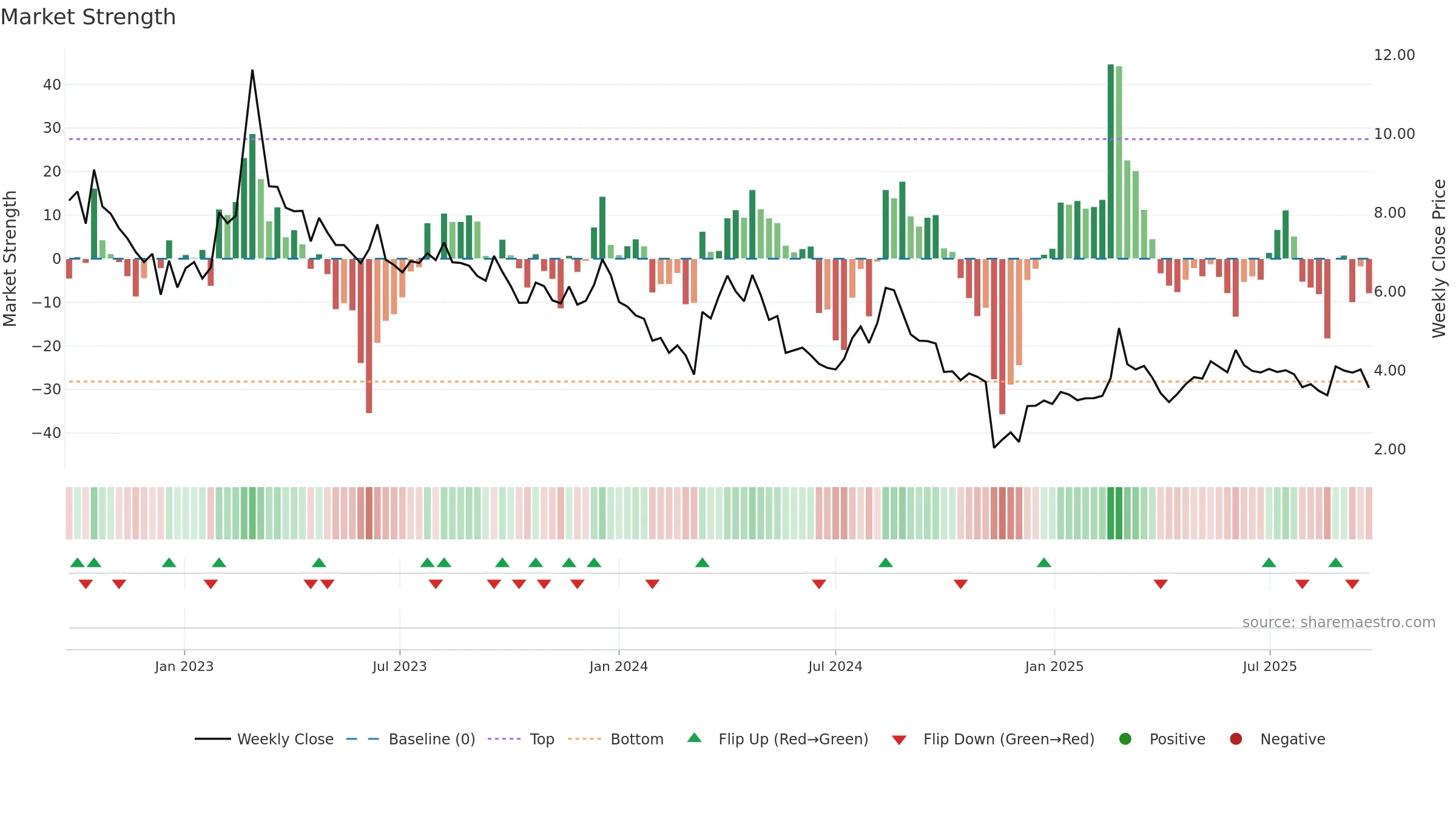This screenshot has width=1456, height=819.
Task: Click the flip-up triangle just before Jan 2025
Action: (x=1043, y=562)
